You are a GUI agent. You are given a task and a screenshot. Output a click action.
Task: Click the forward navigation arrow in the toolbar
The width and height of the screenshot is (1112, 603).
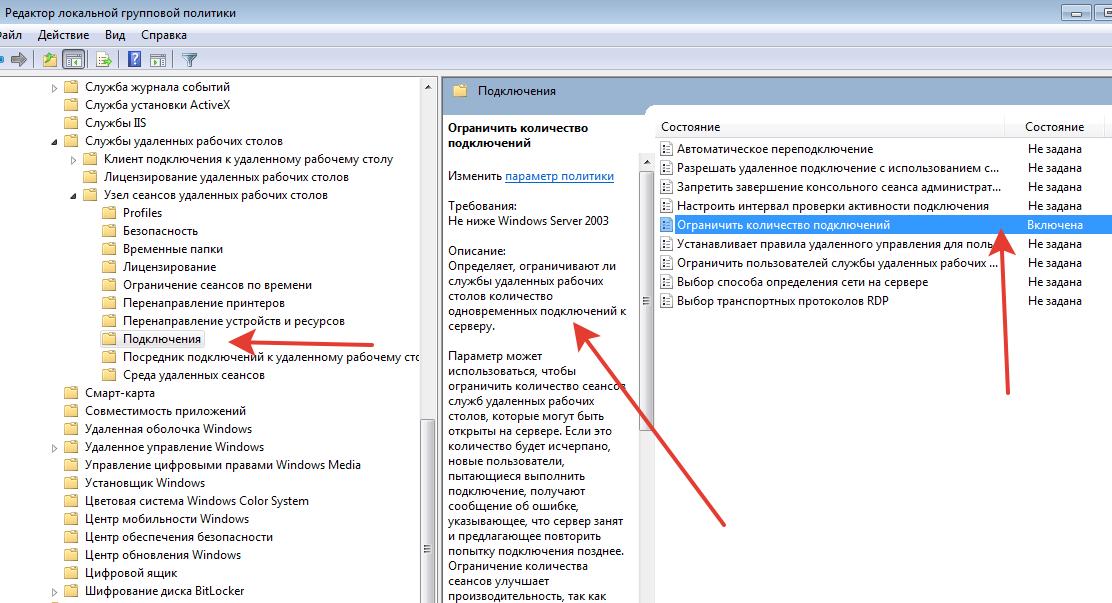(18, 59)
